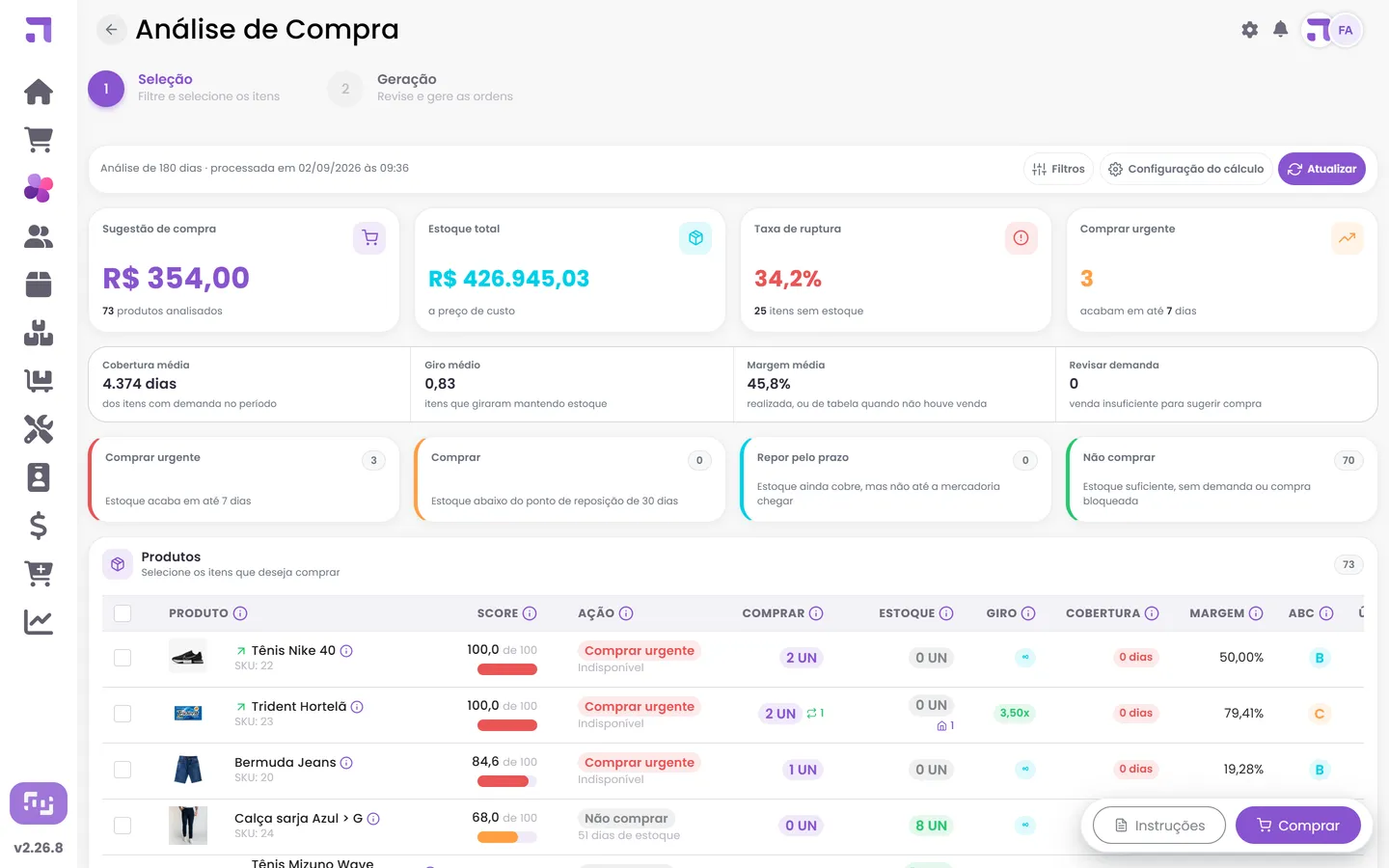
Task: Filter by the Comprar urgente card with count 3
Action: coord(244,479)
